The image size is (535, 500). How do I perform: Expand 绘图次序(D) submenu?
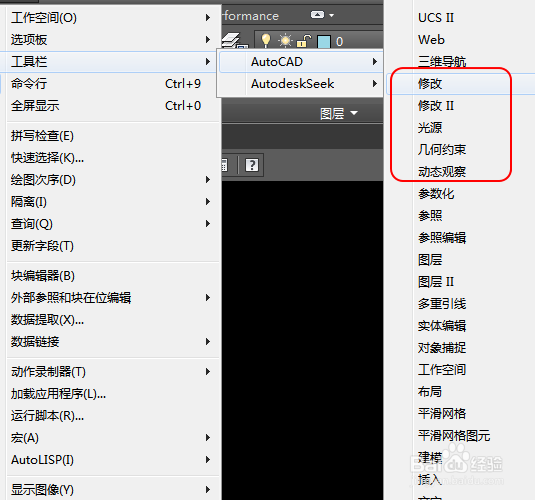[x=110, y=180]
